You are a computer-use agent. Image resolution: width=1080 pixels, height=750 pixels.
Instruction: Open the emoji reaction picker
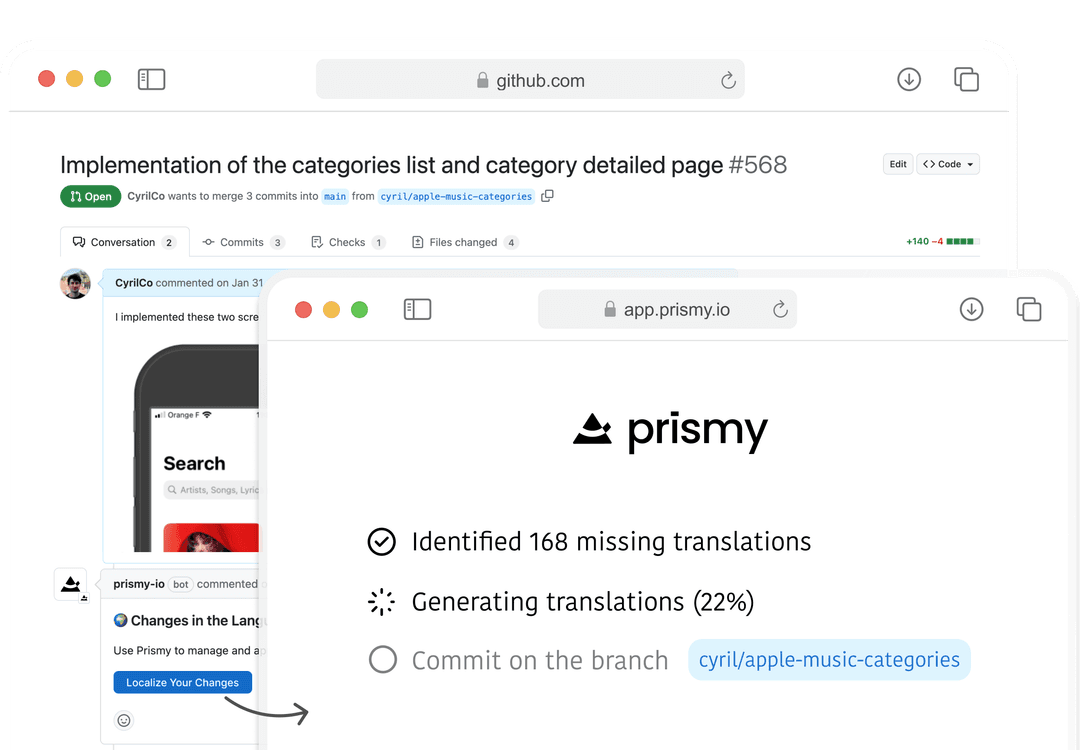[x=123, y=720]
